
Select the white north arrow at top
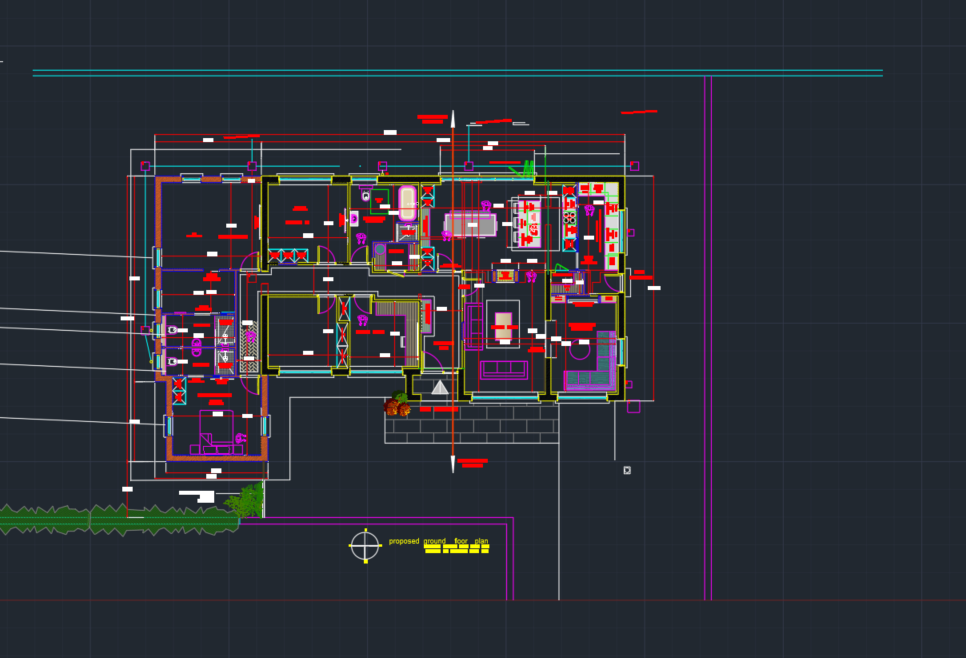point(453,119)
